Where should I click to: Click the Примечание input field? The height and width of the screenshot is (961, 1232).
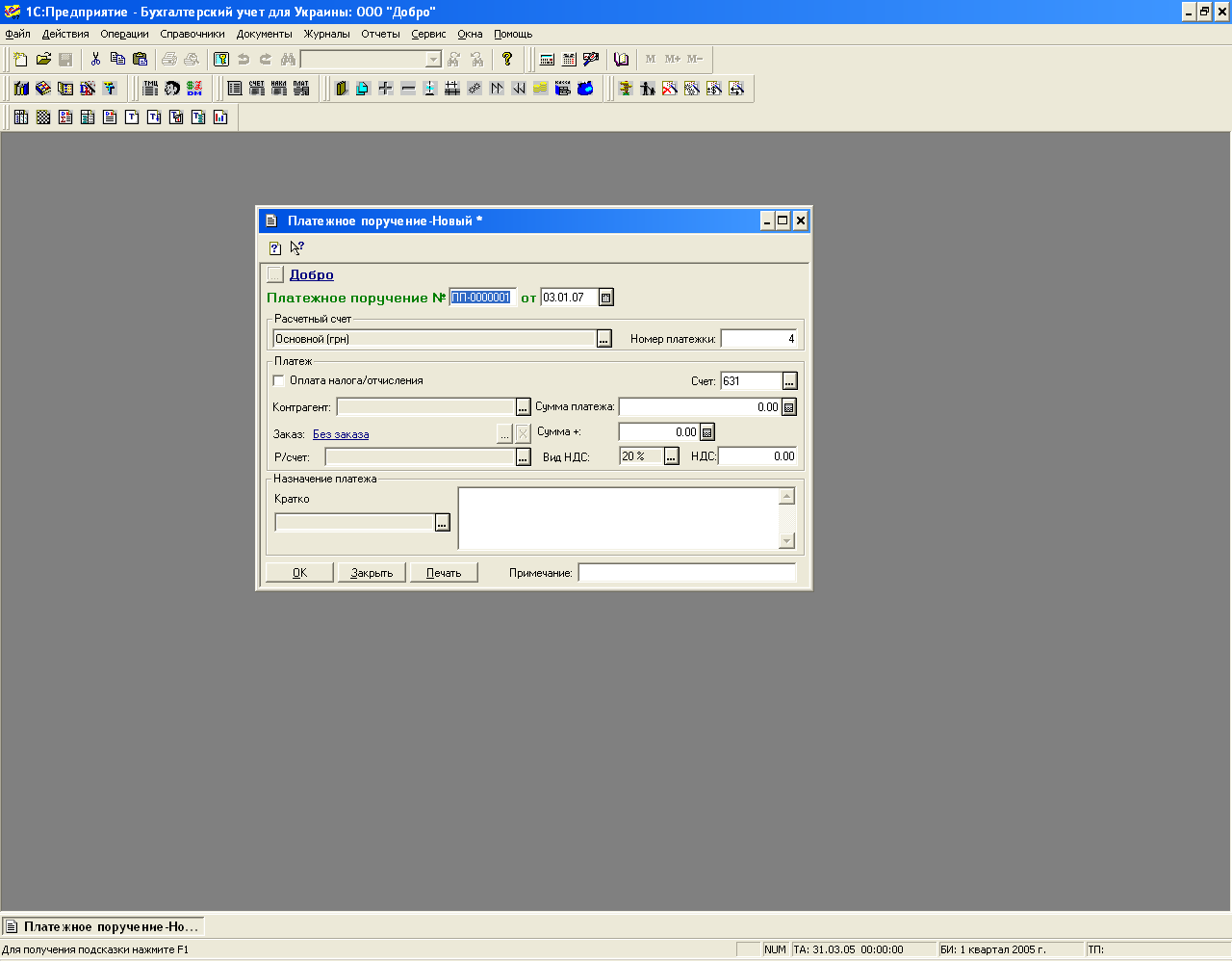coord(687,573)
